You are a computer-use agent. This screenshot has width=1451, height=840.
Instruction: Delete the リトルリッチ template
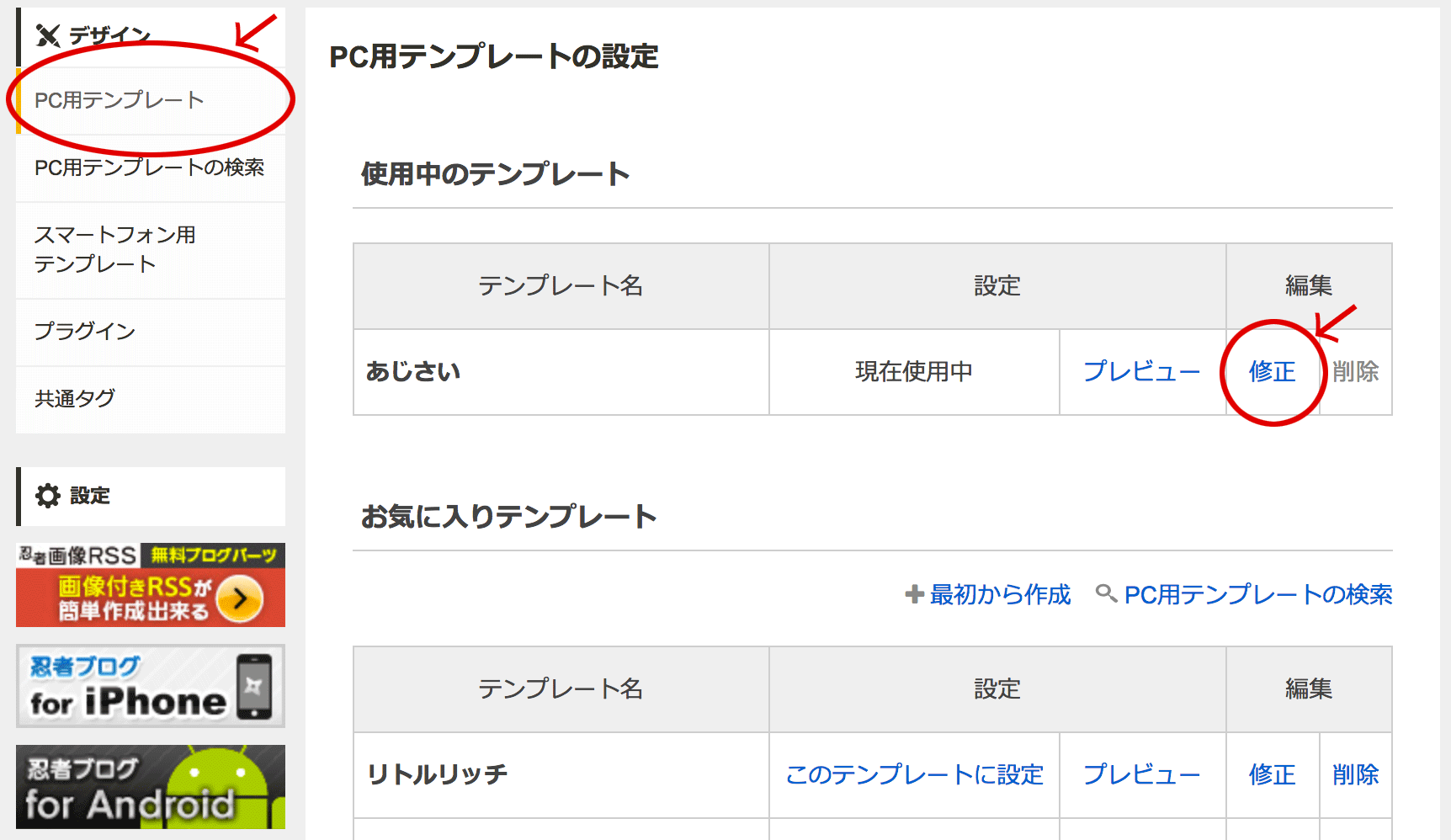click(1355, 774)
